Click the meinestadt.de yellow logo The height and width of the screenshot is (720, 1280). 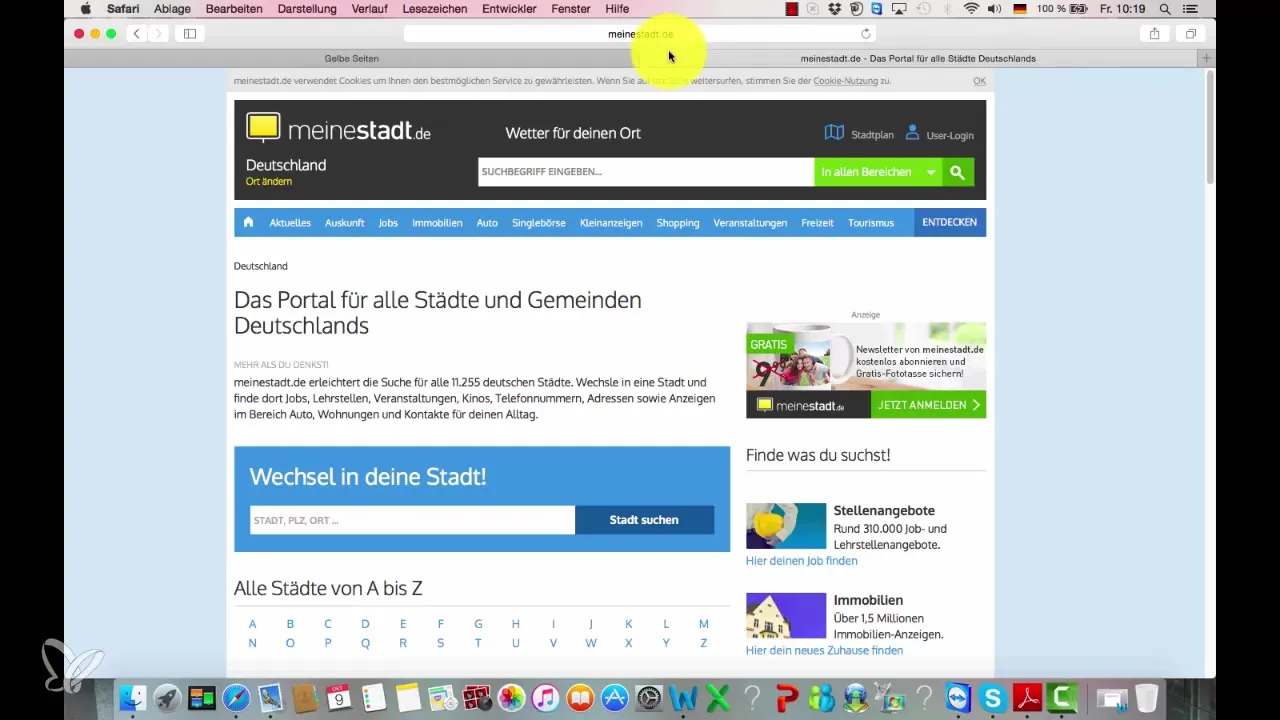click(x=264, y=128)
